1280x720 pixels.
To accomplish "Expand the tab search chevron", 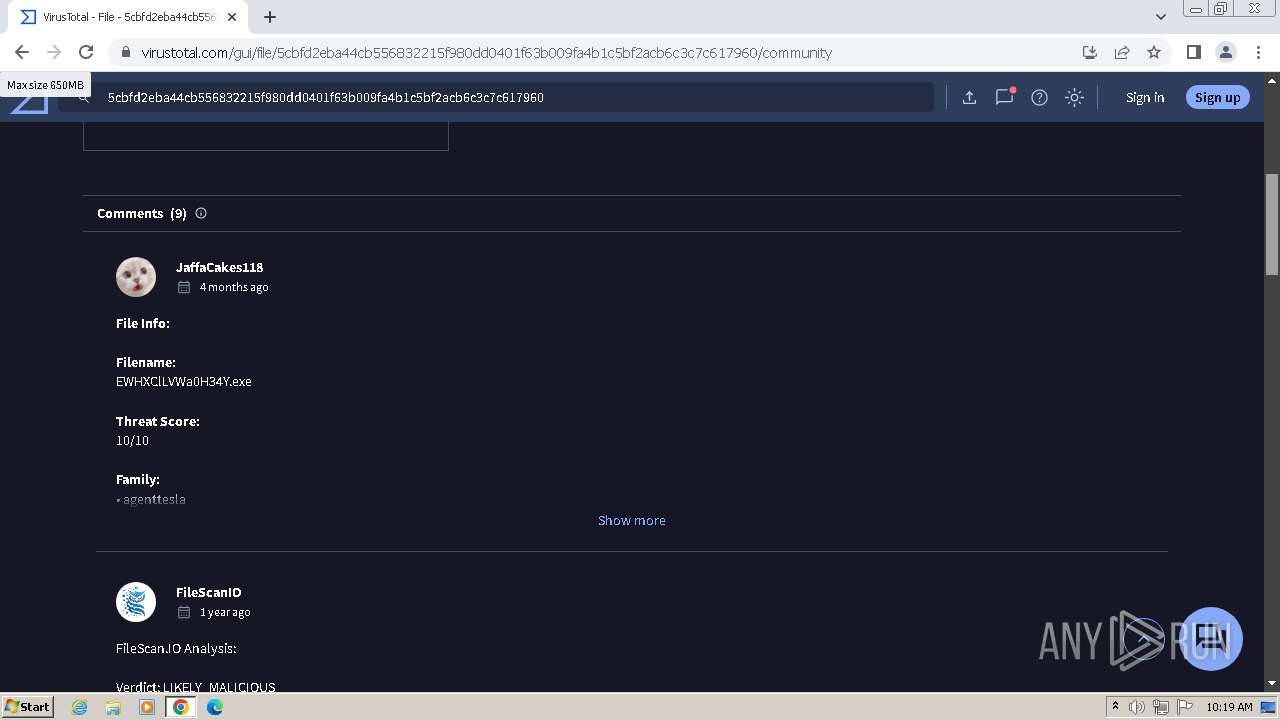I will (1160, 17).
